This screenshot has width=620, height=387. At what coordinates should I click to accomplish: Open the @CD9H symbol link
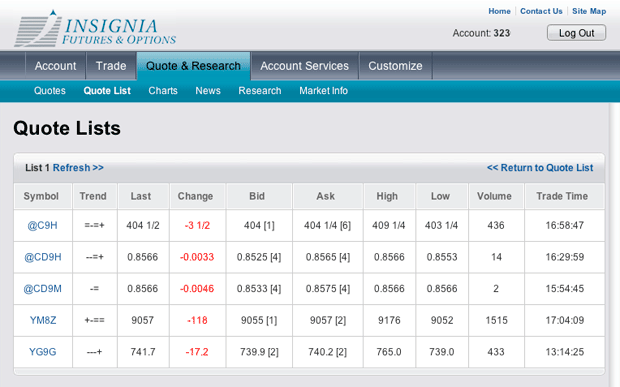coord(43,257)
